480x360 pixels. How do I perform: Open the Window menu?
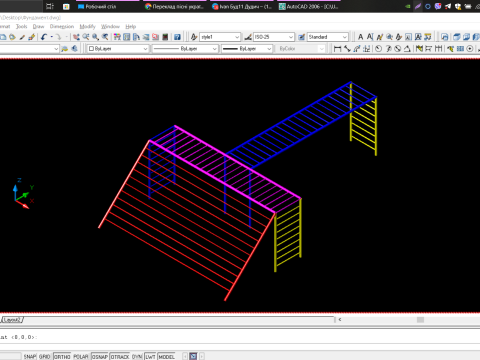(110, 26)
